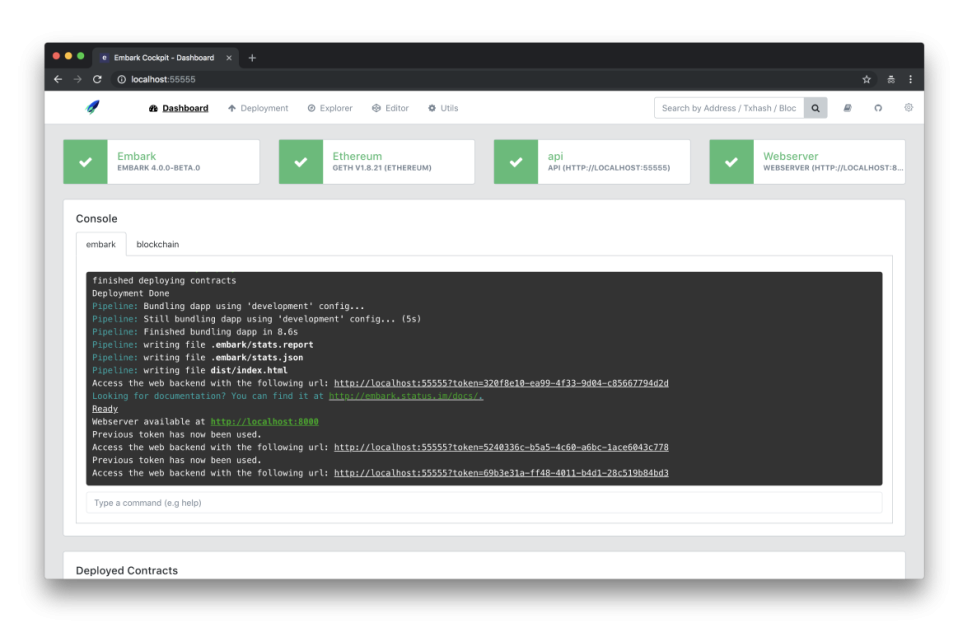The height and width of the screenshot is (628, 972).
Task: Switch to the blockchain console tab
Action: pos(158,243)
